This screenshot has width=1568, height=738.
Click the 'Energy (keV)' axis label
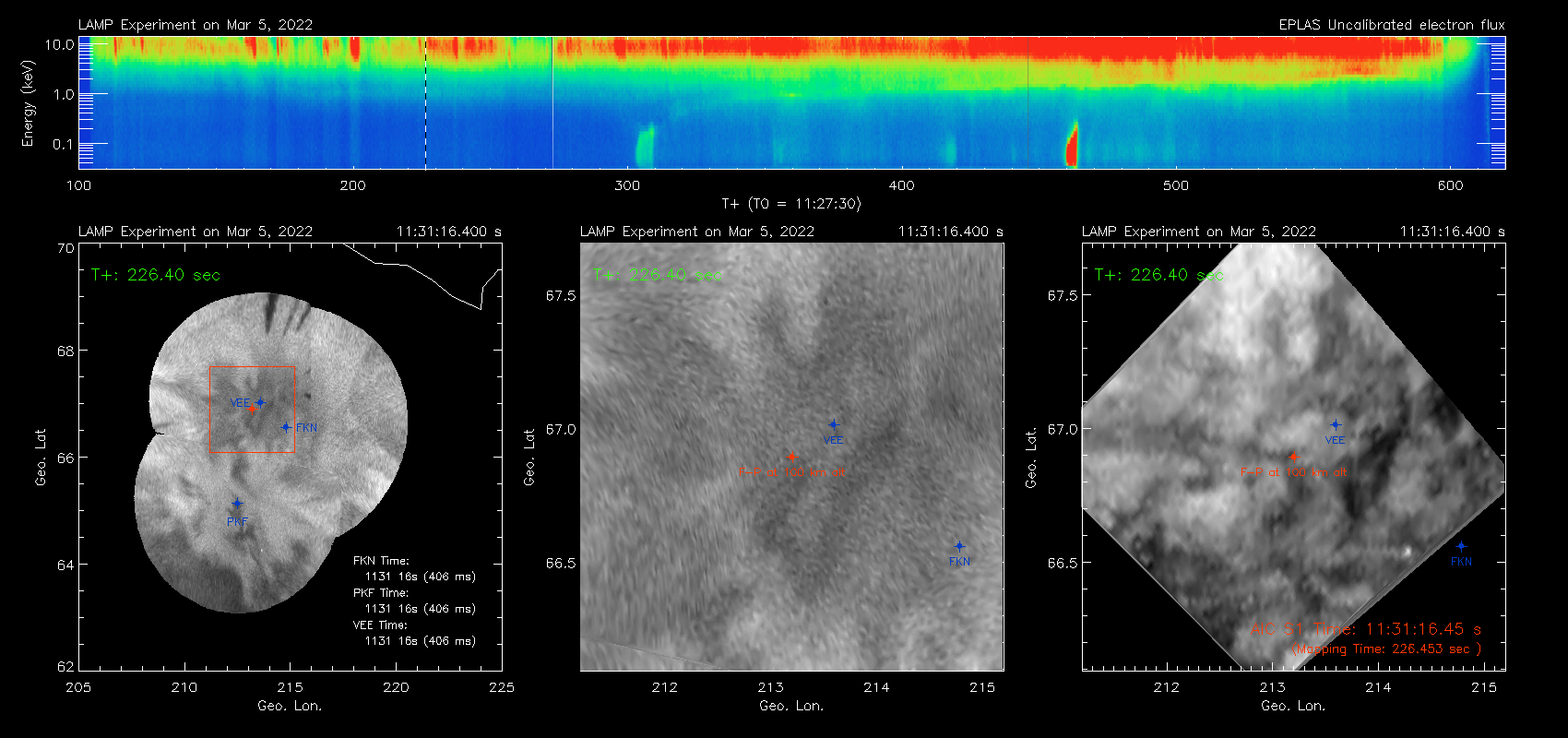click(28, 103)
